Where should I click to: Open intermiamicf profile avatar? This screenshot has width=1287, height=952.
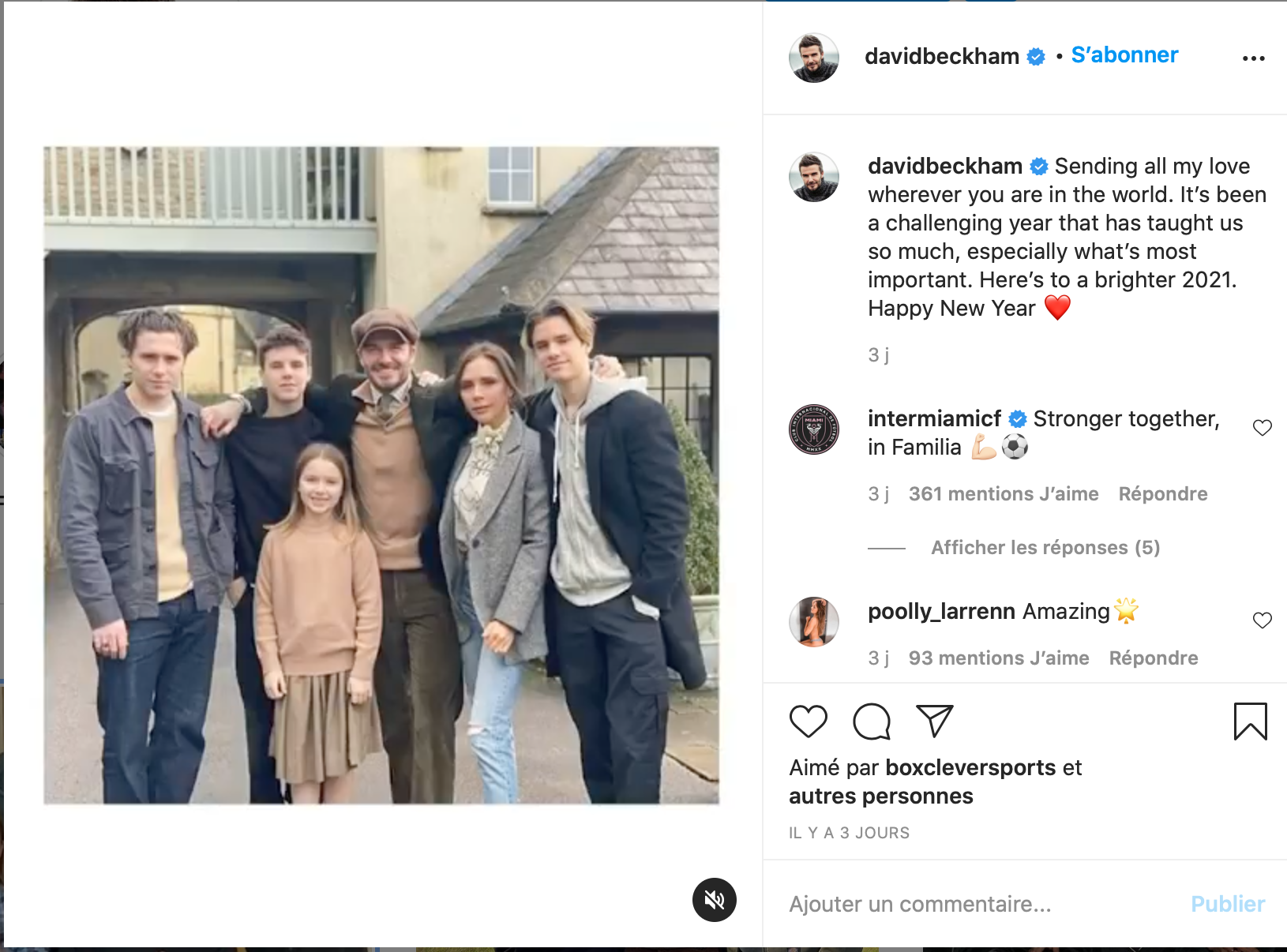point(813,430)
